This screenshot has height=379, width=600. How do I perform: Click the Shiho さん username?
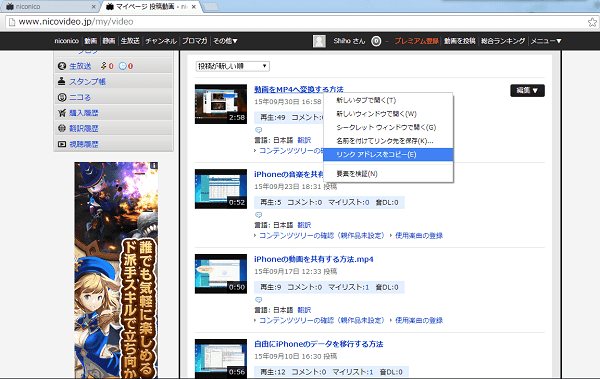(349, 41)
